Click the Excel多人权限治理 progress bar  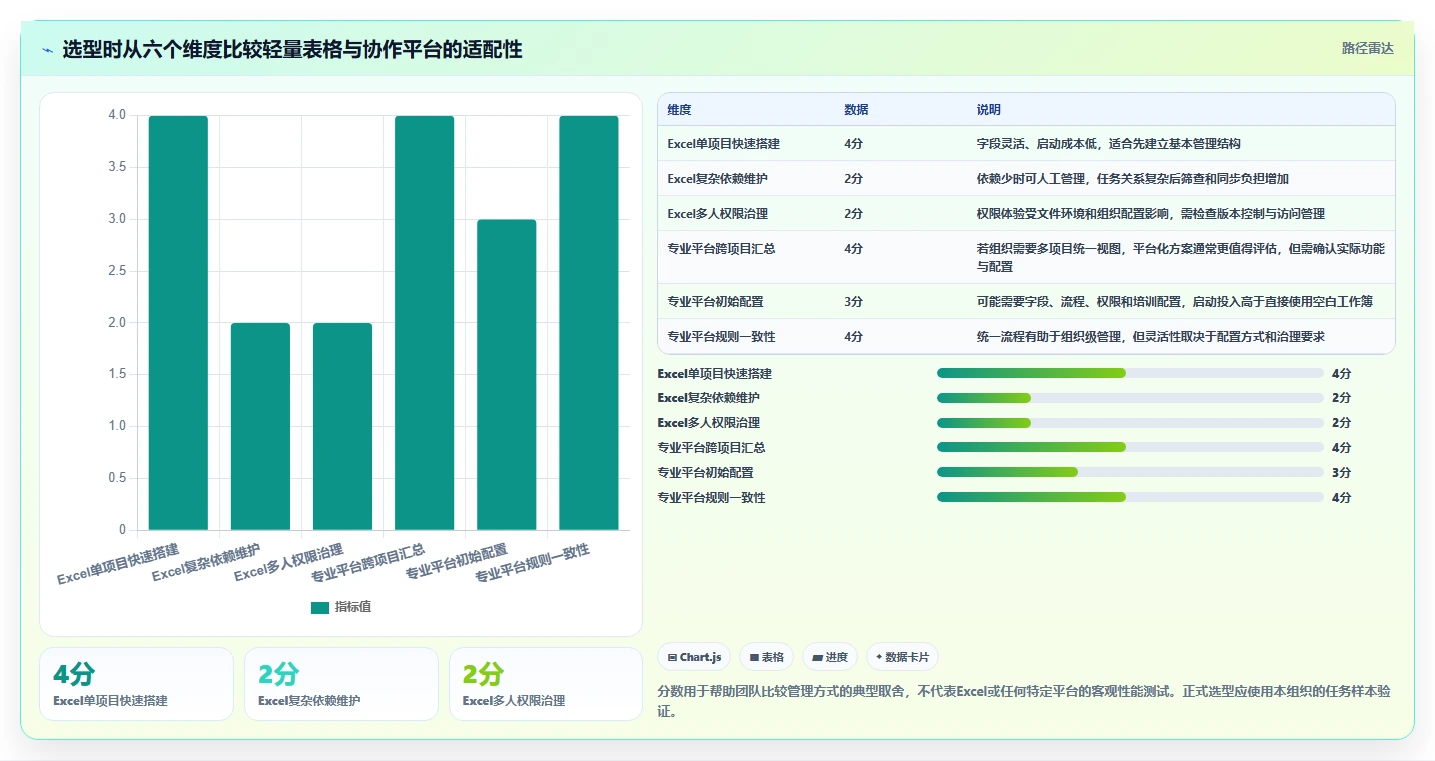point(1130,423)
